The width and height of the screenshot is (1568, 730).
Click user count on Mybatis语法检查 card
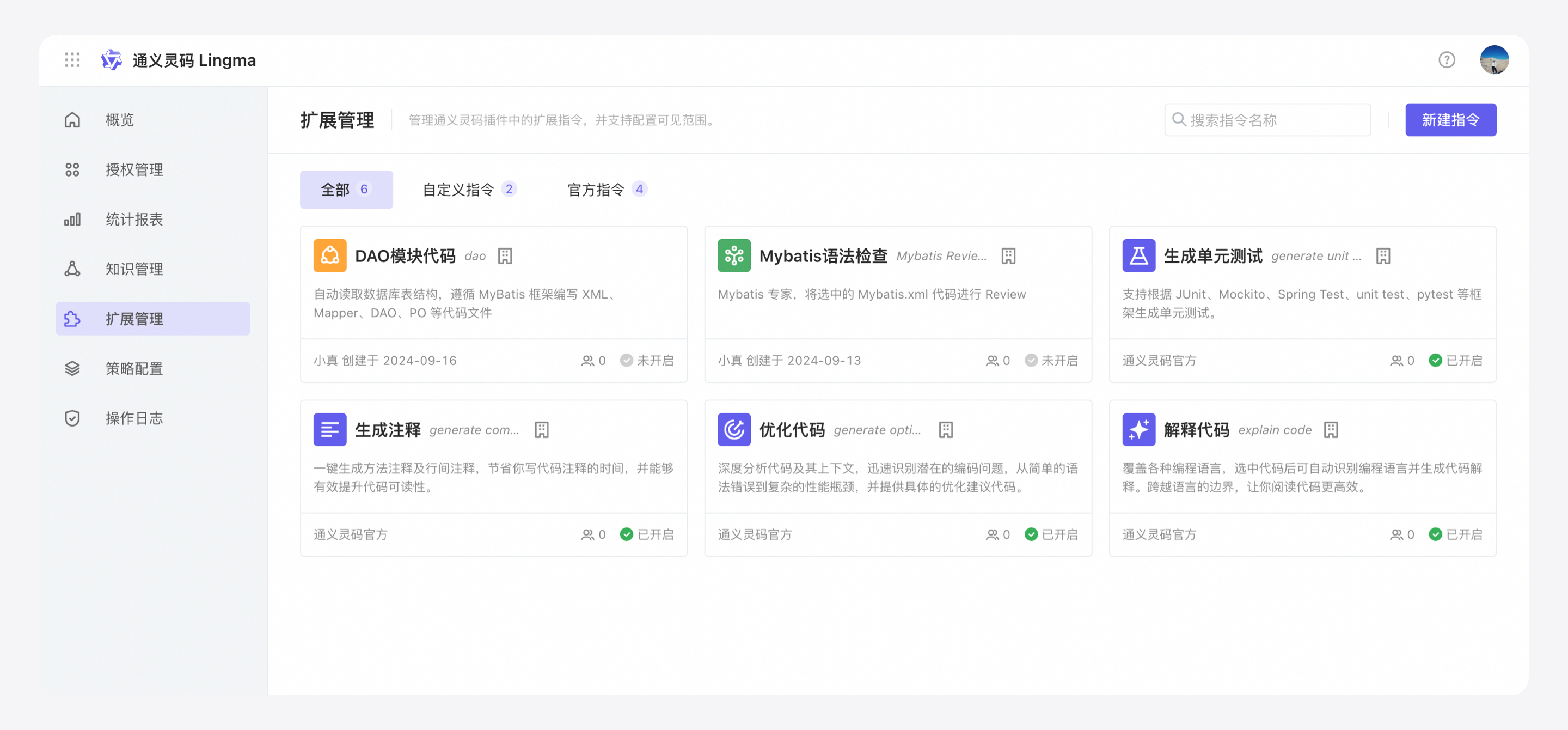click(x=997, y=361)
